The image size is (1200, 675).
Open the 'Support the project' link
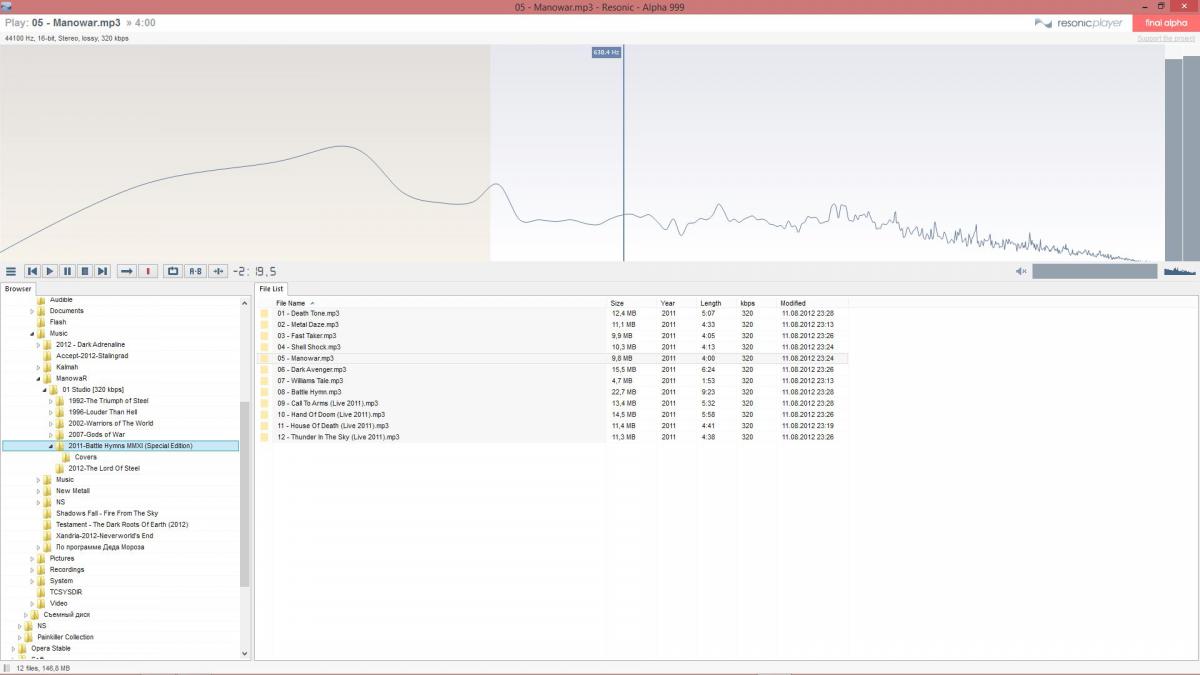[x=1165, y=38]
